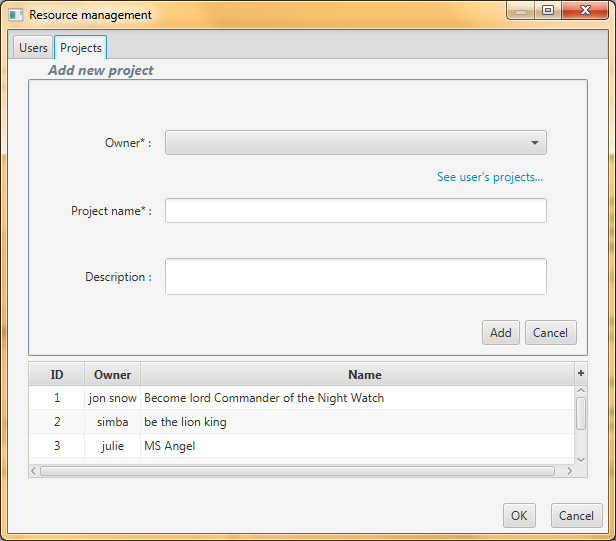Click the table scroll up arrow
The width and height of the screenshot is (616, 541).
581,391
